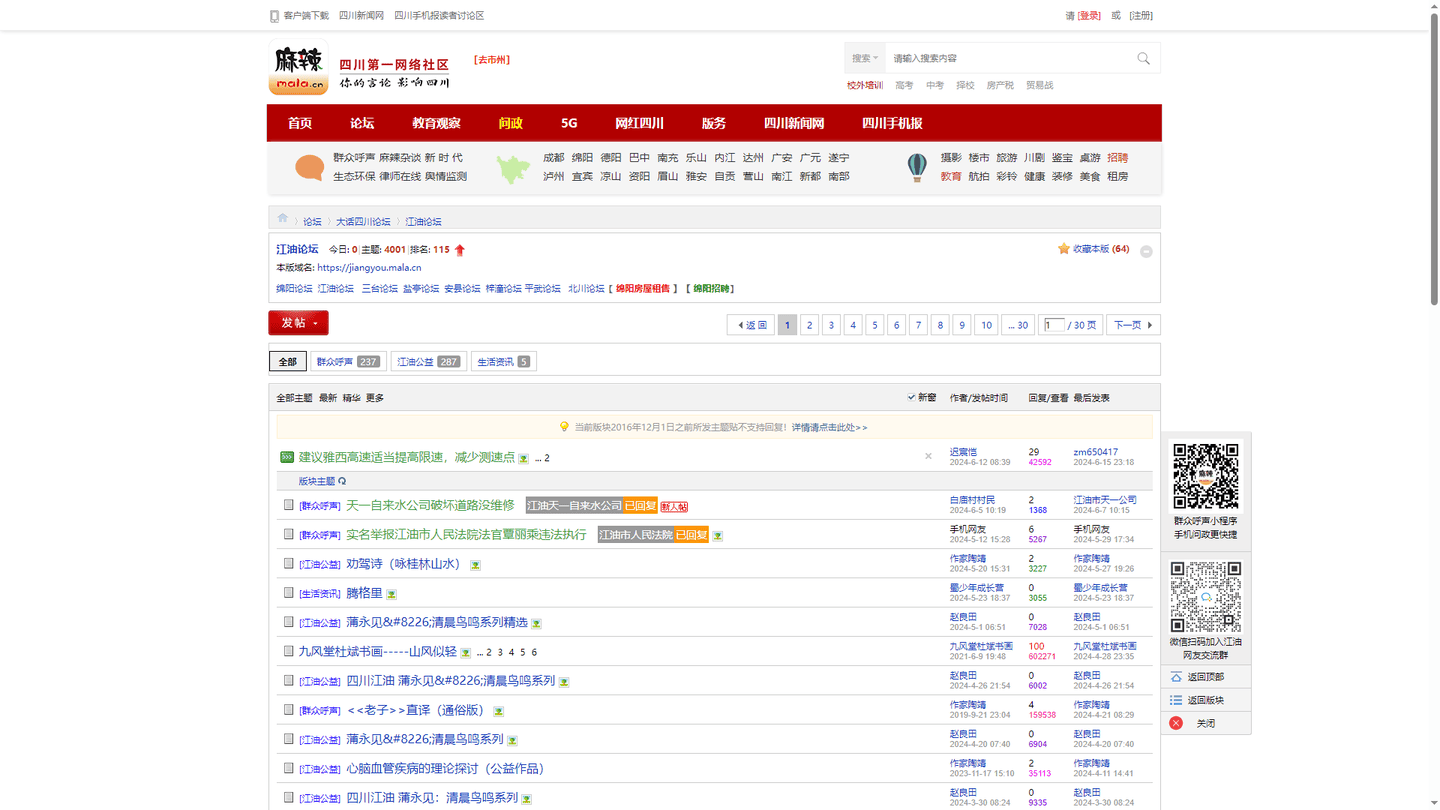This screenshot has width=1440, height=810.
Task: Click the 返回顶部 icon in sidebar
Action: tap(1176, 677)
